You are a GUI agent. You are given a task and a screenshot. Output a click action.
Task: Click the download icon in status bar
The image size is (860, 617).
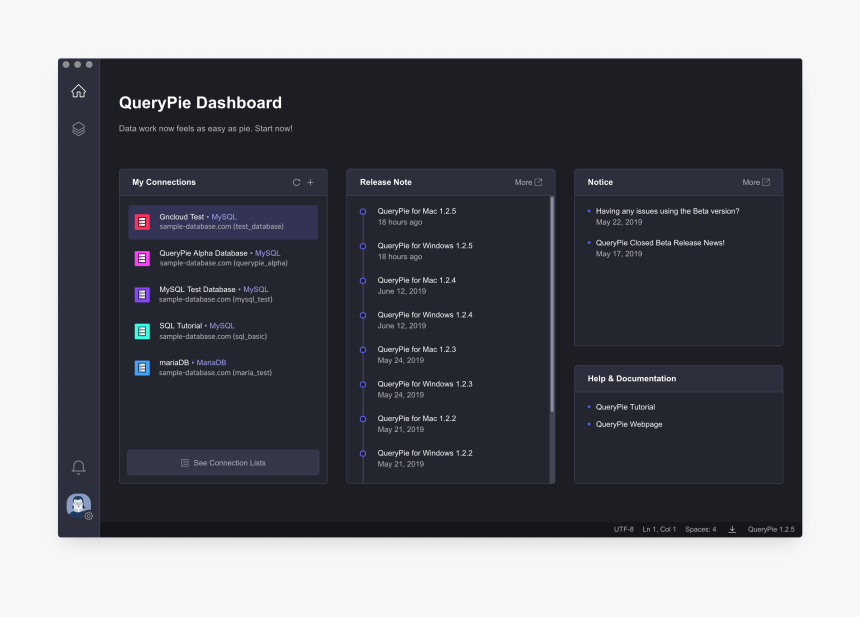[x=732, y=529]
